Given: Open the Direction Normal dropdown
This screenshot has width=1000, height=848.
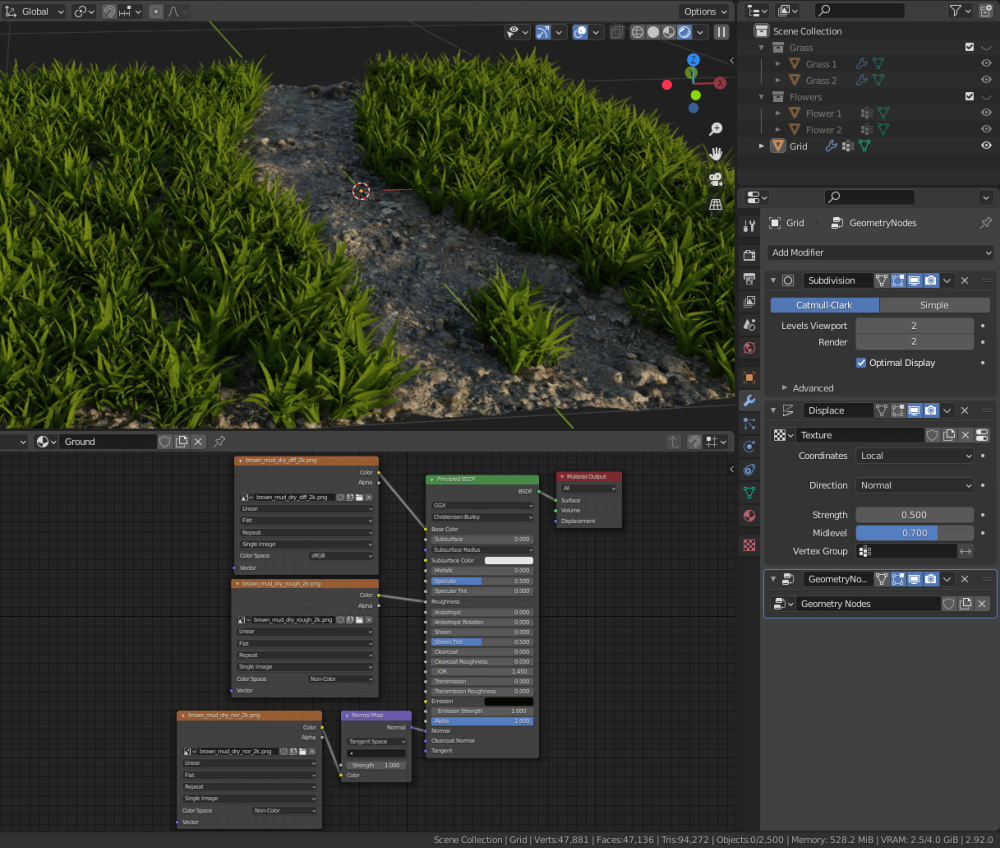Looking at the screenshot, I should tap(915, 485).
